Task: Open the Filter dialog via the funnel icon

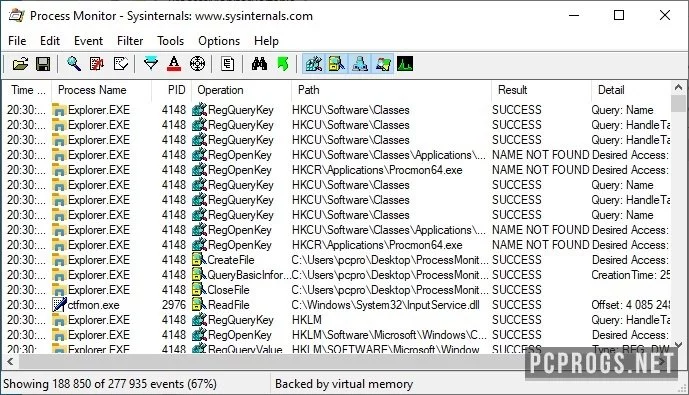Action: [x=151, y=64]
